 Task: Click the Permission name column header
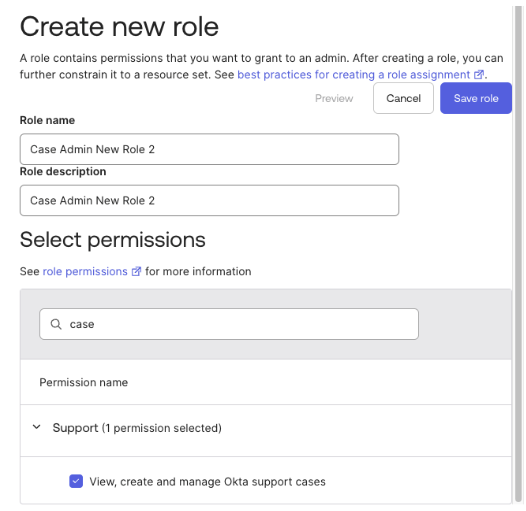(84, 382)
